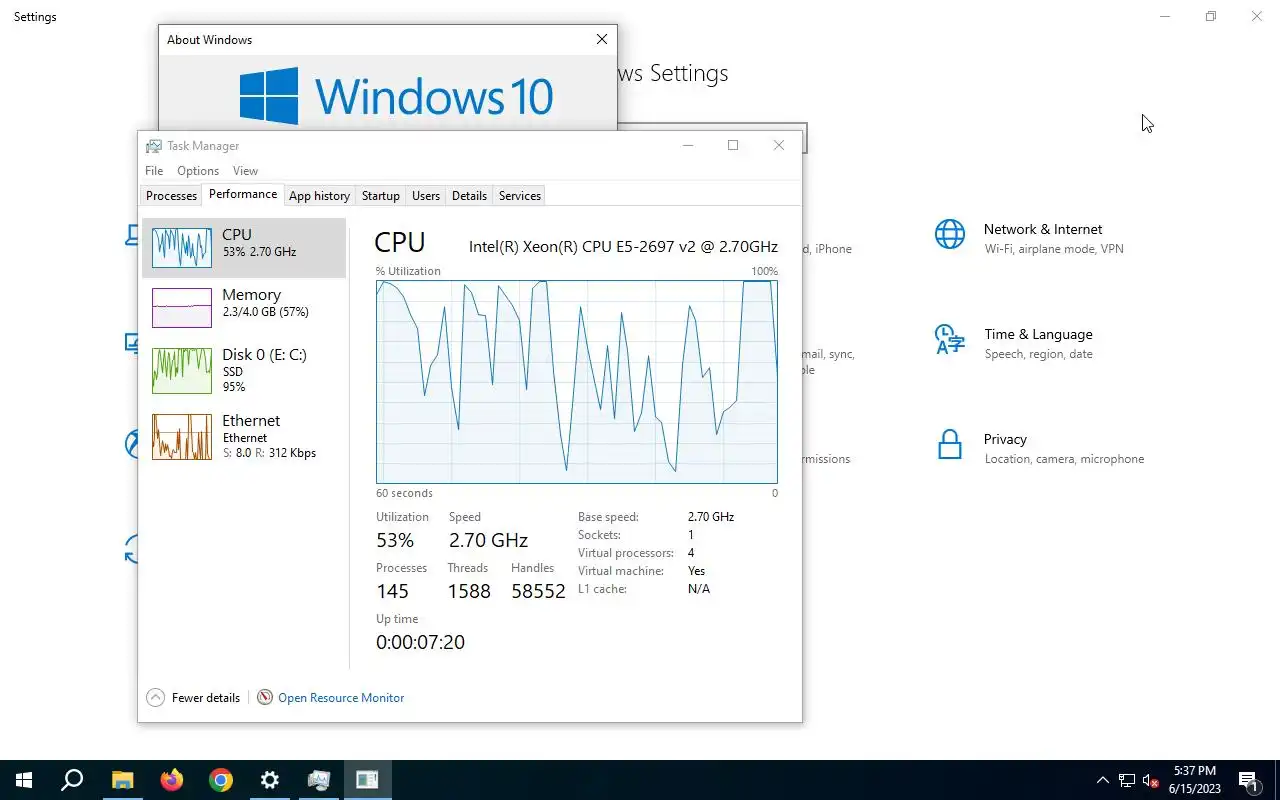Switch to the App history tab
Viewport: 1280px width, 800px height.
tap(319, 196)
